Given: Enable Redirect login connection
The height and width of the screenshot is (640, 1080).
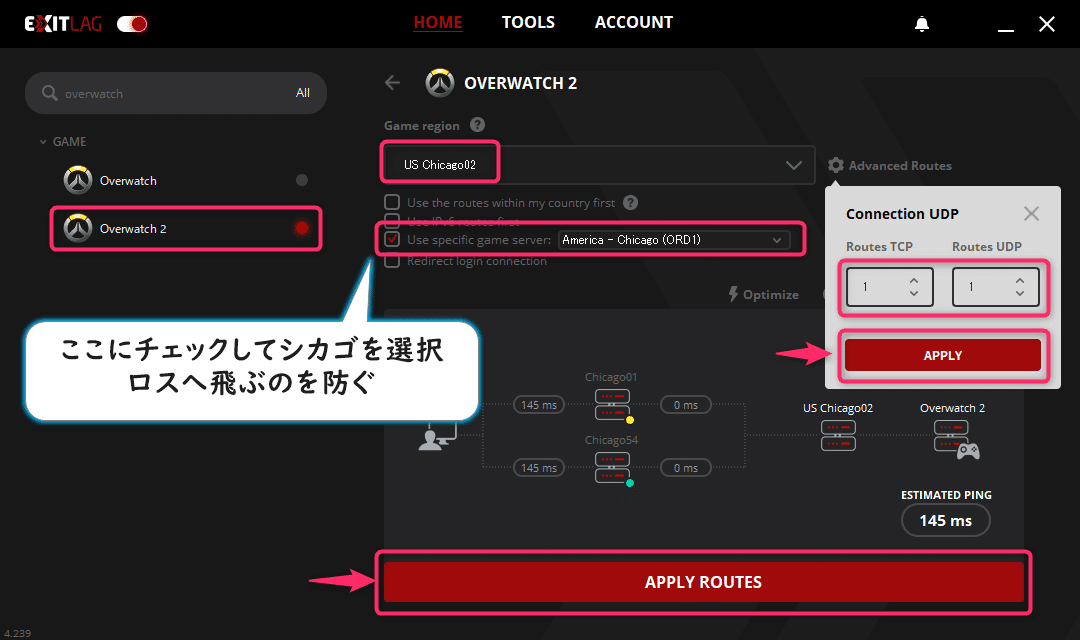Looking at the screenshot, I should tap(392, 261).
